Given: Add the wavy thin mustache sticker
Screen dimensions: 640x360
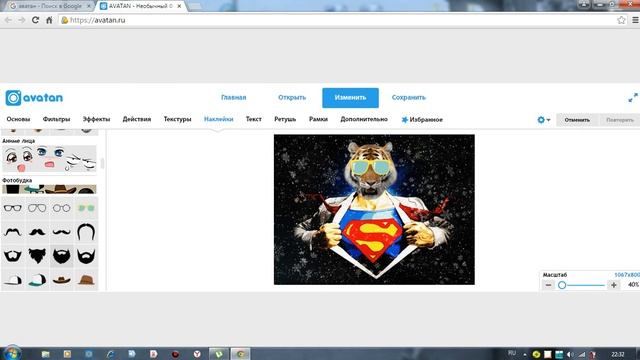Looking at the screenshot, I should 62,232.
